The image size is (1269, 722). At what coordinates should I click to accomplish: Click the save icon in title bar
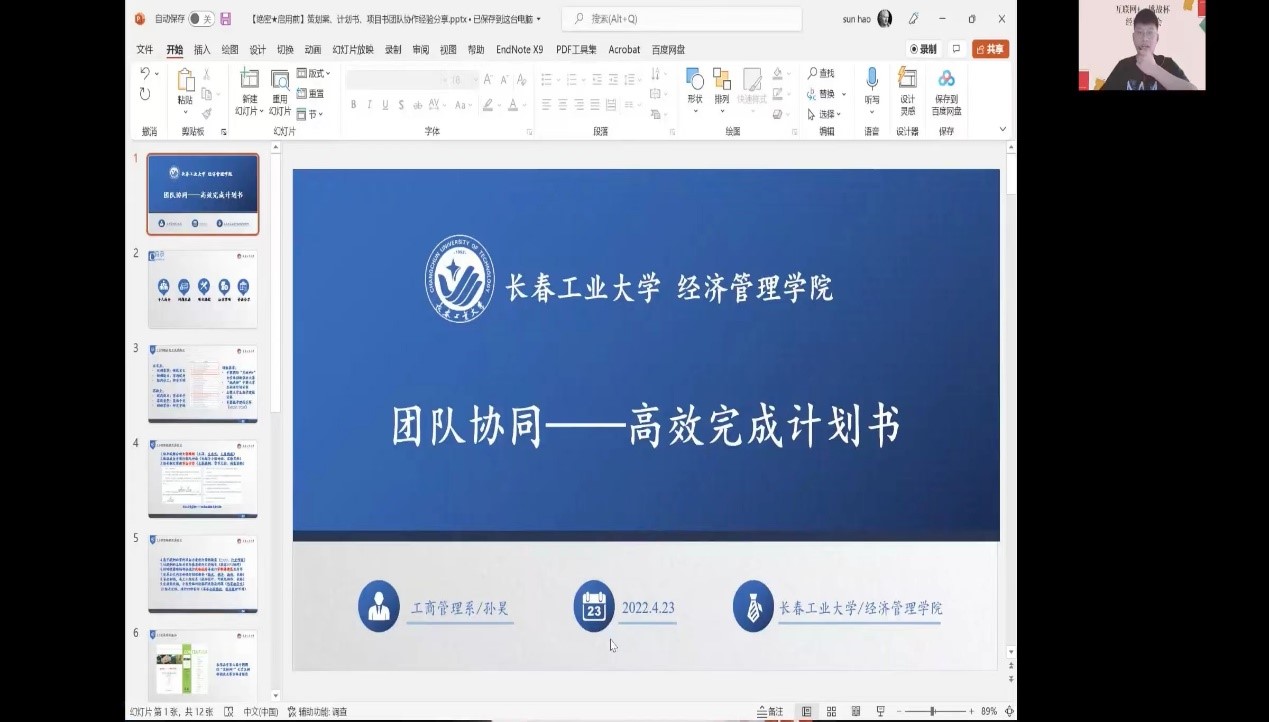[226, 19]
